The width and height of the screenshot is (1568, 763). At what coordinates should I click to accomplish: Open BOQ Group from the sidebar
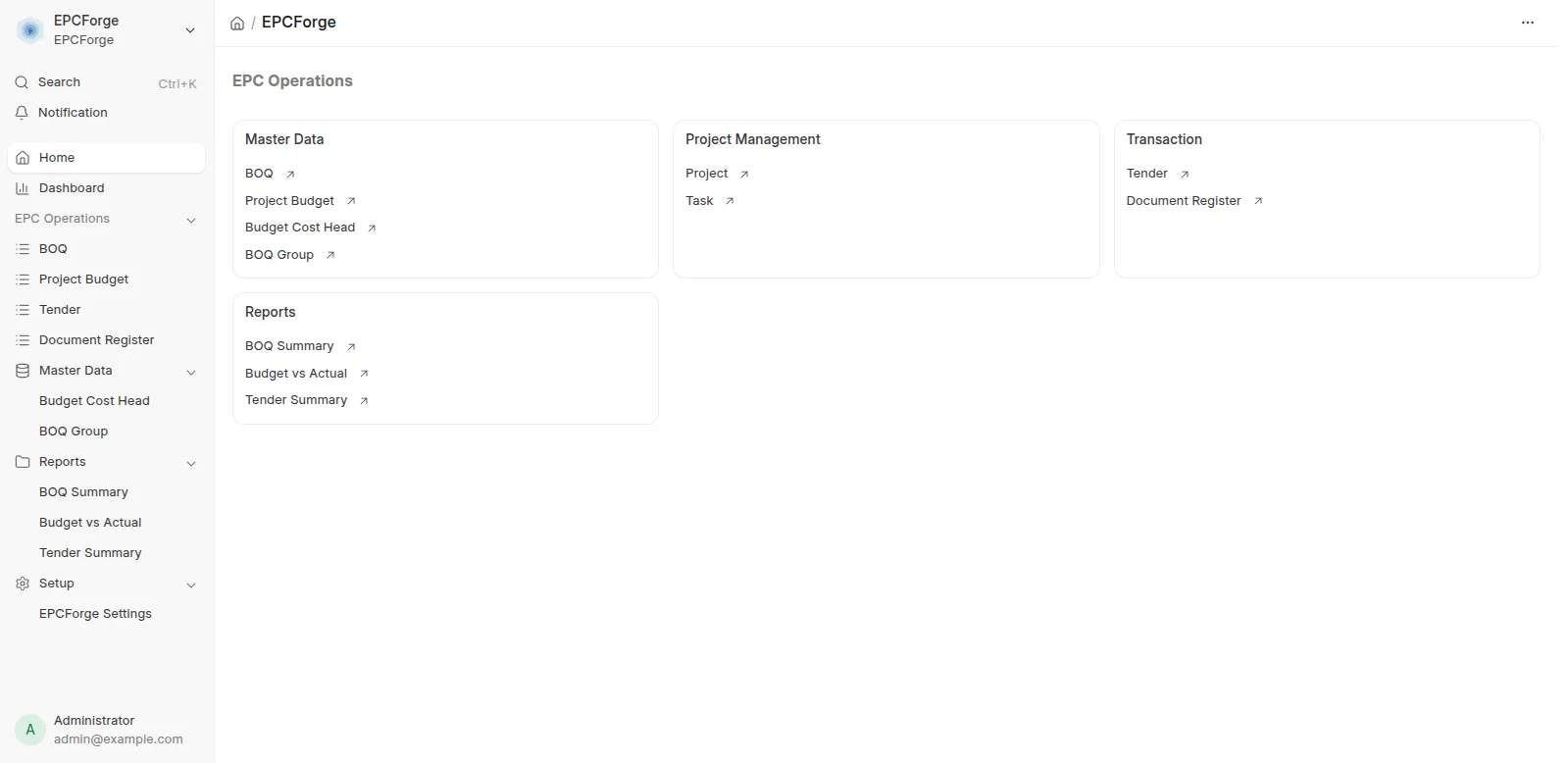click(74, 432)
